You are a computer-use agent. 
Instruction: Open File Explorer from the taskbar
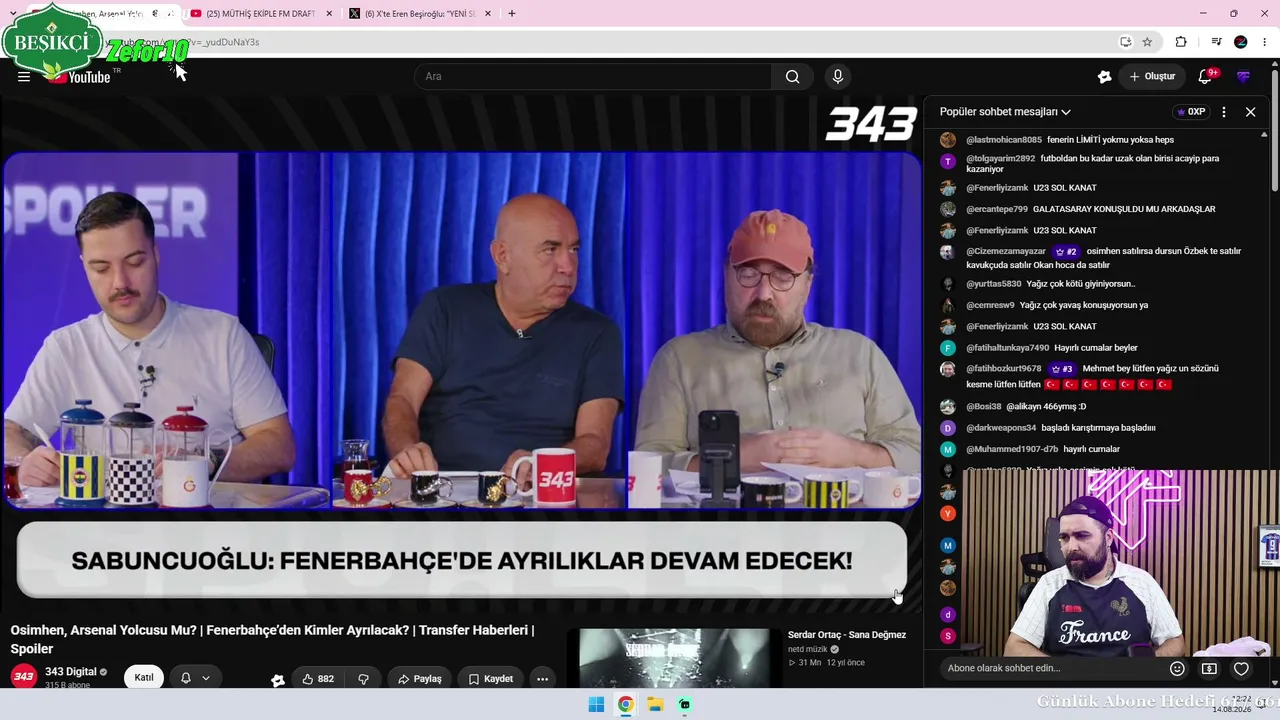pos(655,705)
